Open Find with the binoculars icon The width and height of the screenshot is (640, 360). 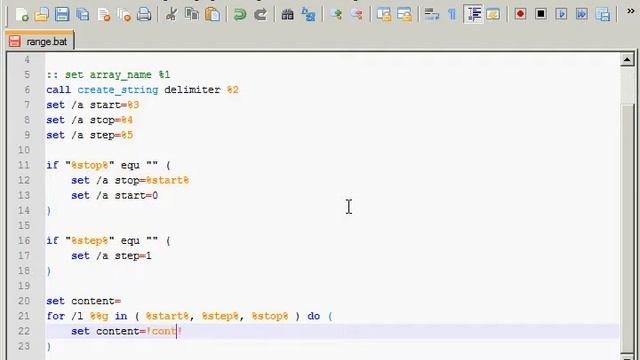click(287, 15)
